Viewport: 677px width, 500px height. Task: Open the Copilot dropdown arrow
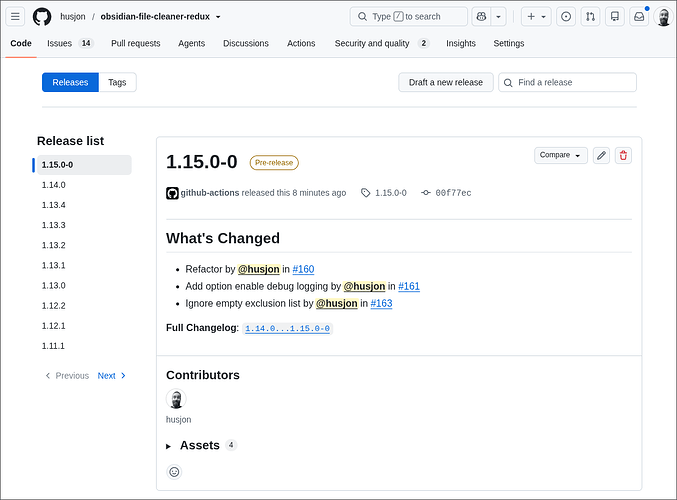498,17
